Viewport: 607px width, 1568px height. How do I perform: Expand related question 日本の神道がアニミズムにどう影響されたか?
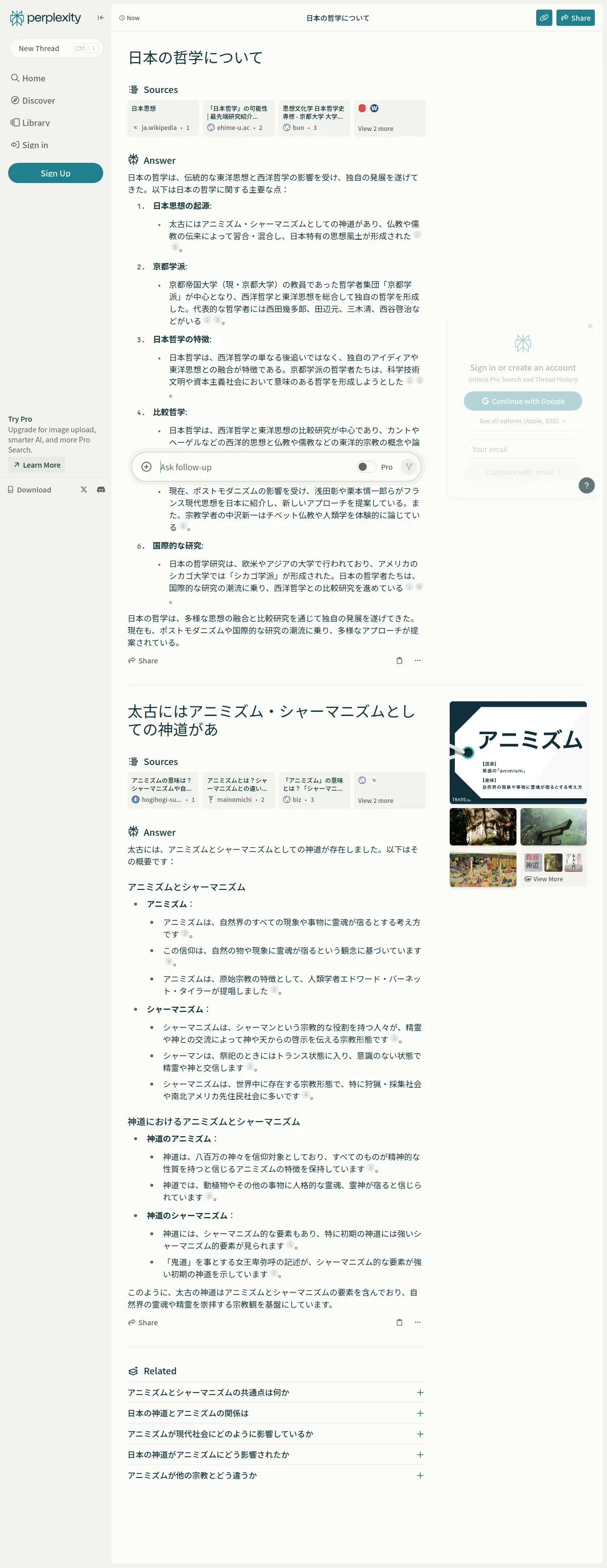coord(276,1454)
